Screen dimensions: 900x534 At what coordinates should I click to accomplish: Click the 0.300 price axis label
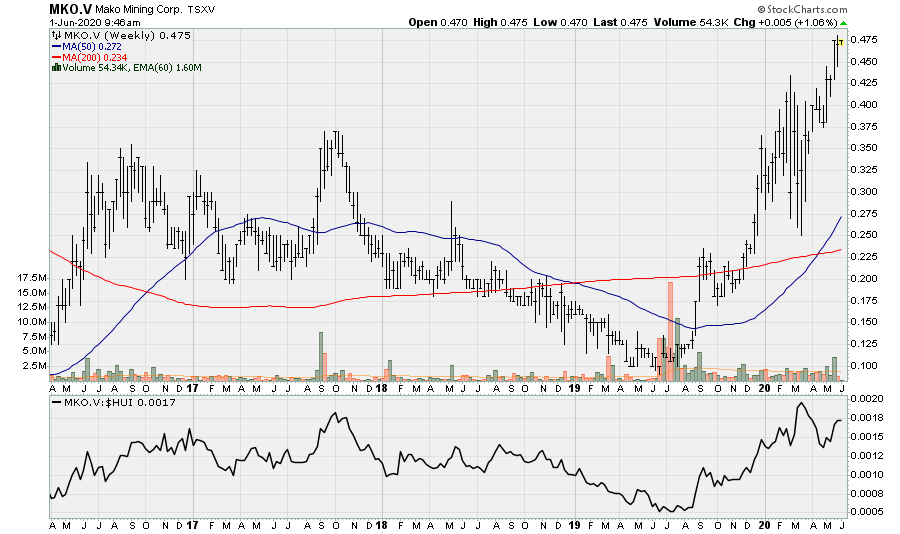863,192
